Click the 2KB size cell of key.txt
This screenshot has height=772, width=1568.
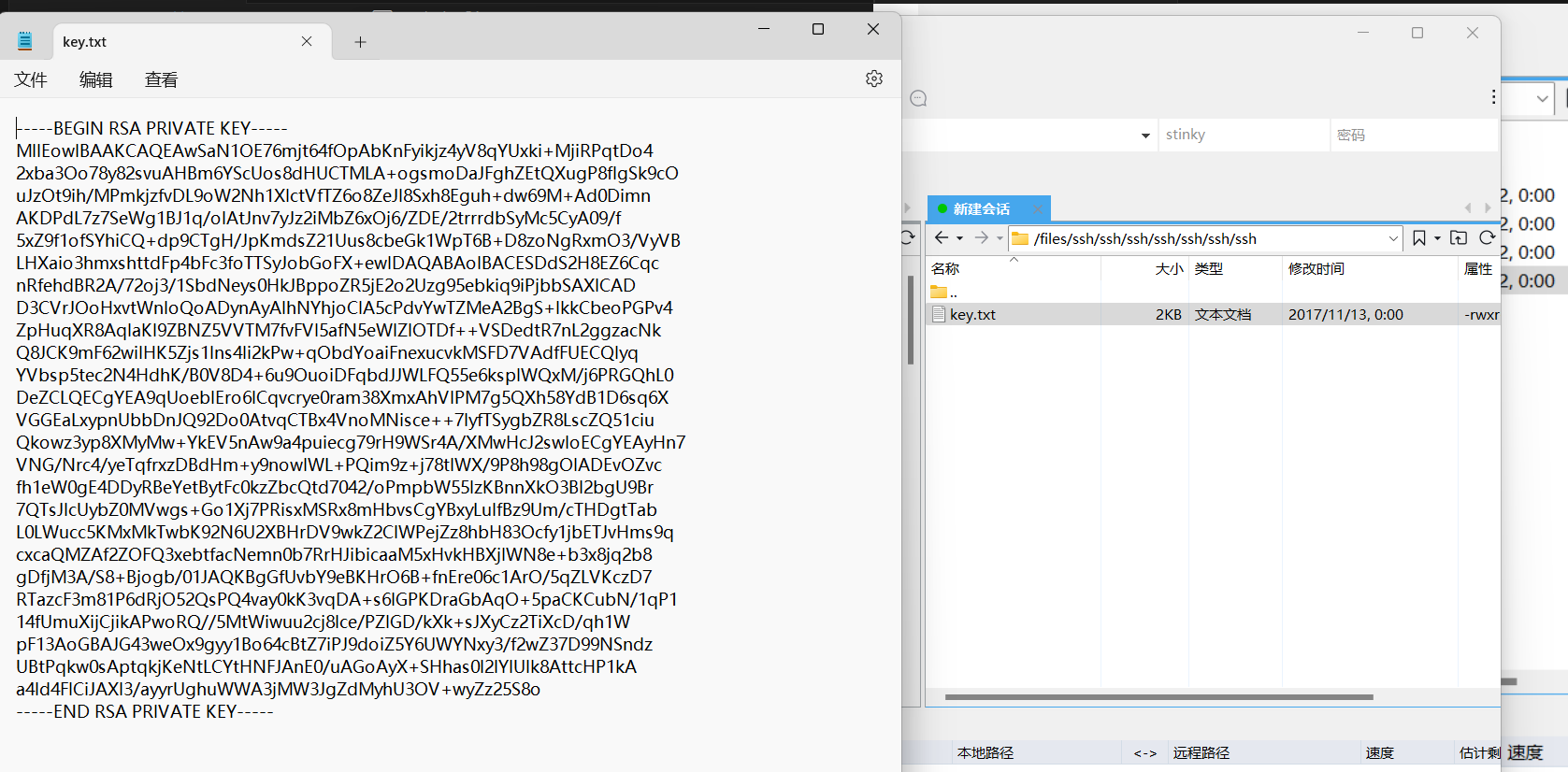click(1169, 315)
